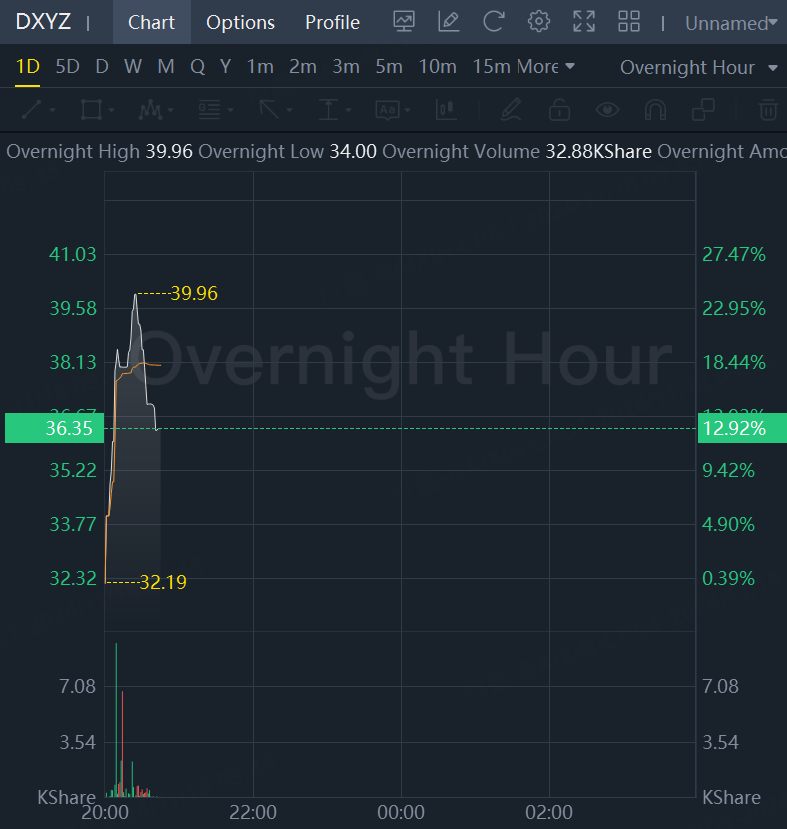Click the 41.03 price axis label
This screenshot has width=787, height=829.
pyautogui.click(x=73, y=254)
